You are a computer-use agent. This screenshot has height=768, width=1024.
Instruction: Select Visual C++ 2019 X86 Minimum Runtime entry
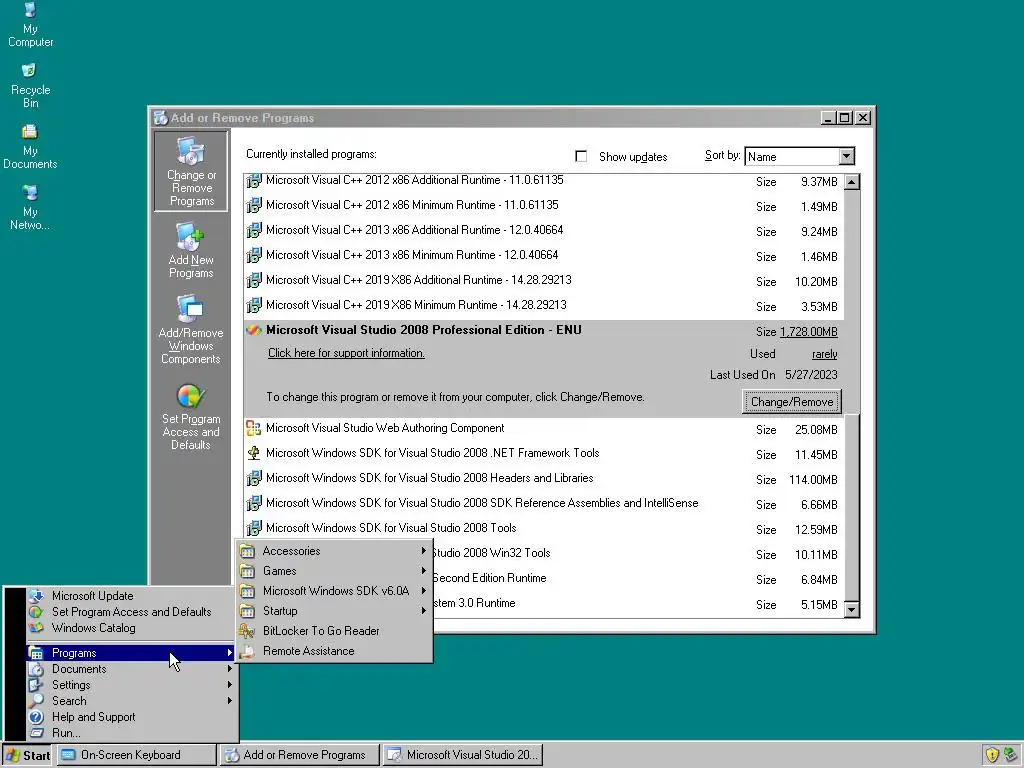coord(543,306)
